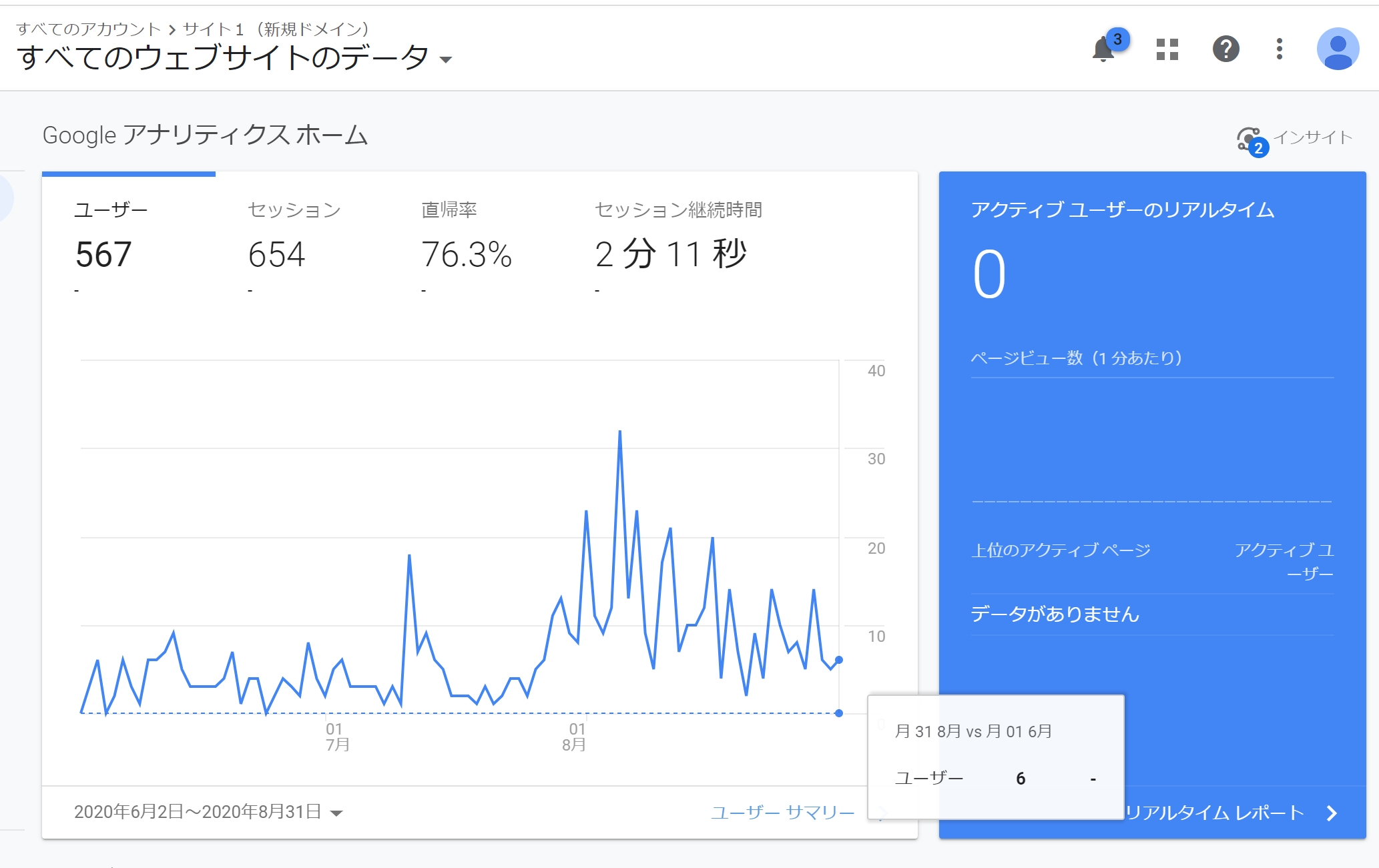The image size is (1379, 868).
Task: Open the インサイト insights icon
Action: 1250,139
